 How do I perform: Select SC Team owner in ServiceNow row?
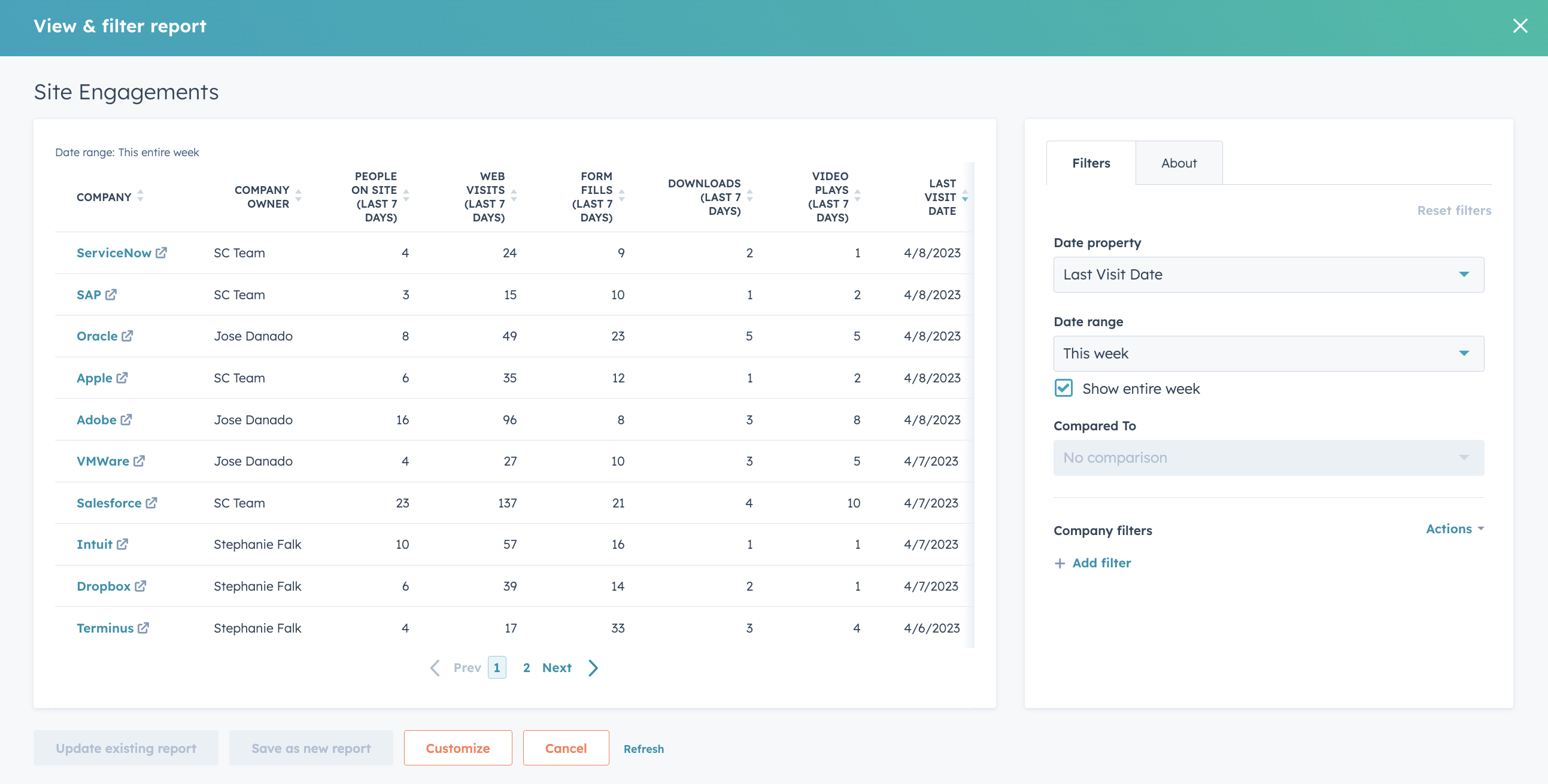(x=239, y=253)
